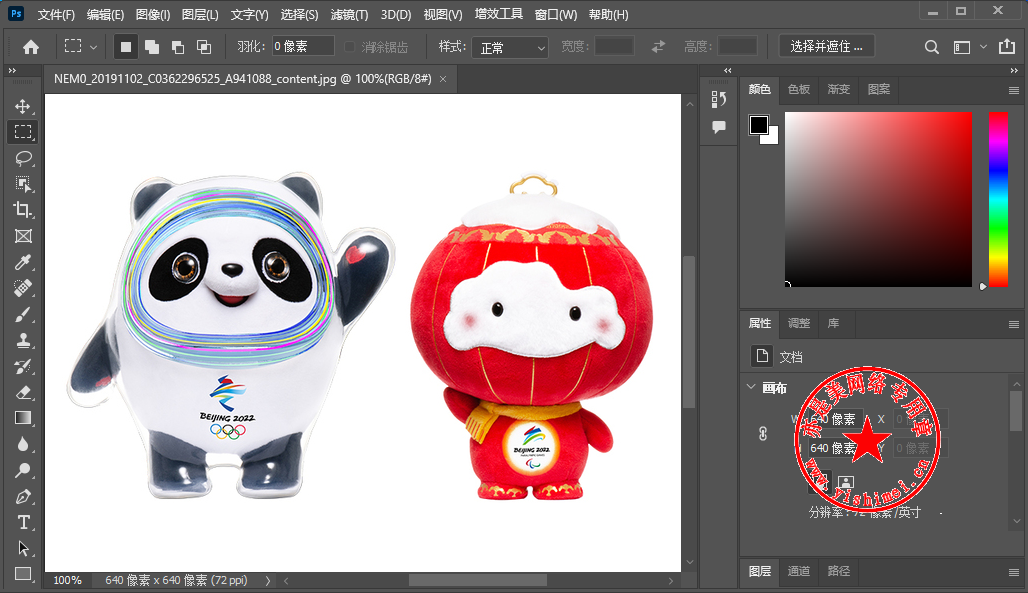Enable Intersect with Selection mode
The height and width of the screenshot is (593, 1028).
coord(204,47)
